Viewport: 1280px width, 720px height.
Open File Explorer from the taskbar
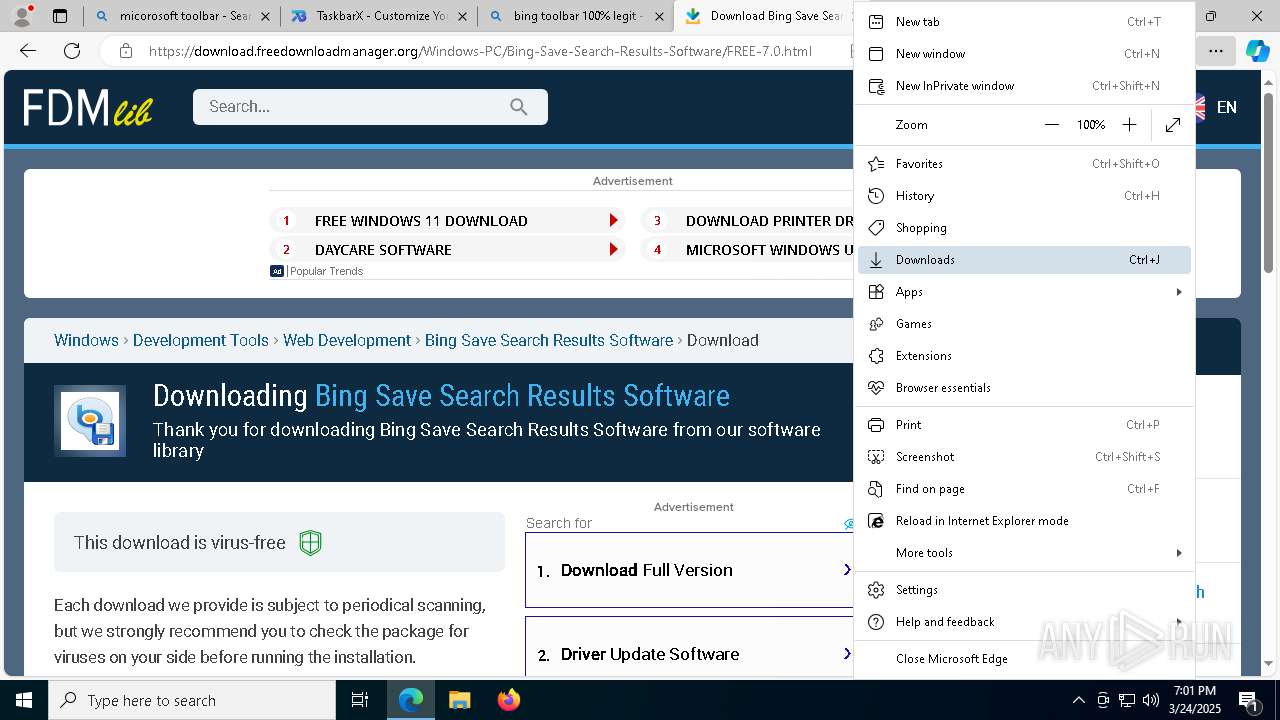(x=459, y=700)
